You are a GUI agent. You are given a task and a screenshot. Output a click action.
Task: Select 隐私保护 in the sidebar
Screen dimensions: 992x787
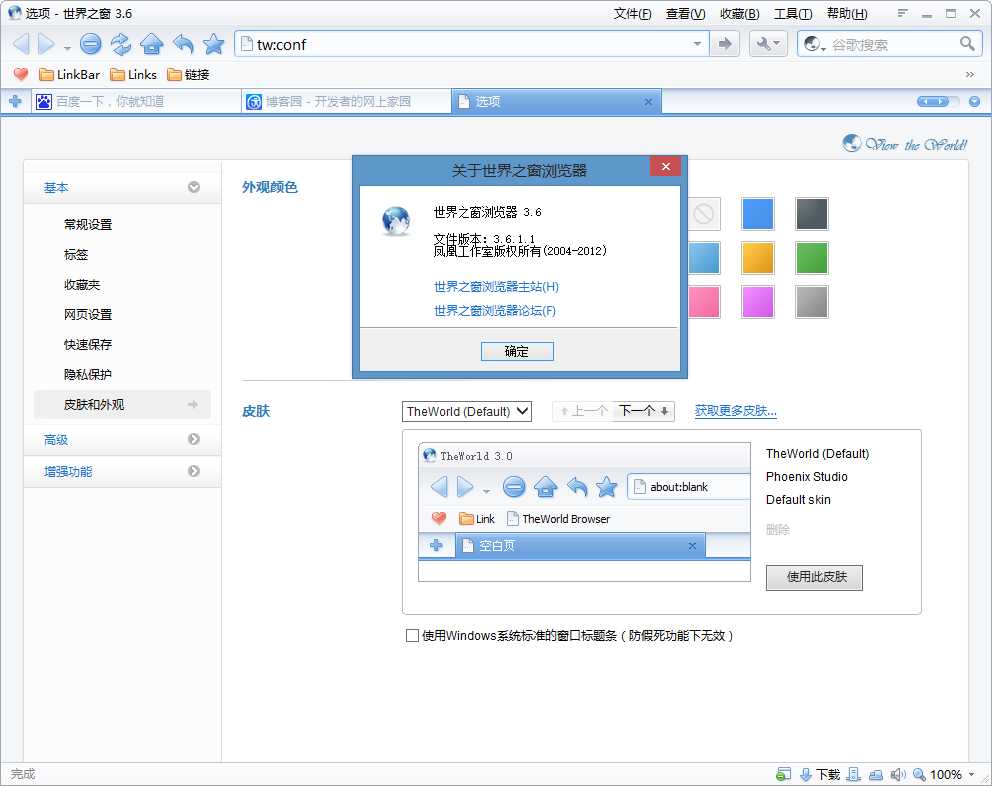tap(88, 374)
